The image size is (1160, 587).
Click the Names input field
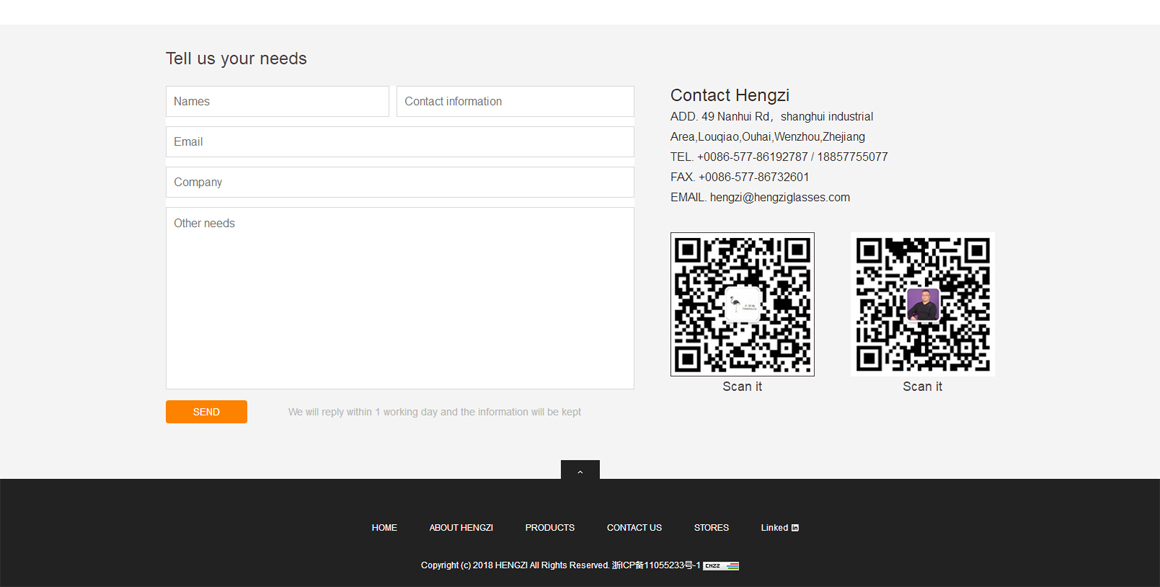[x=277, y=101]
